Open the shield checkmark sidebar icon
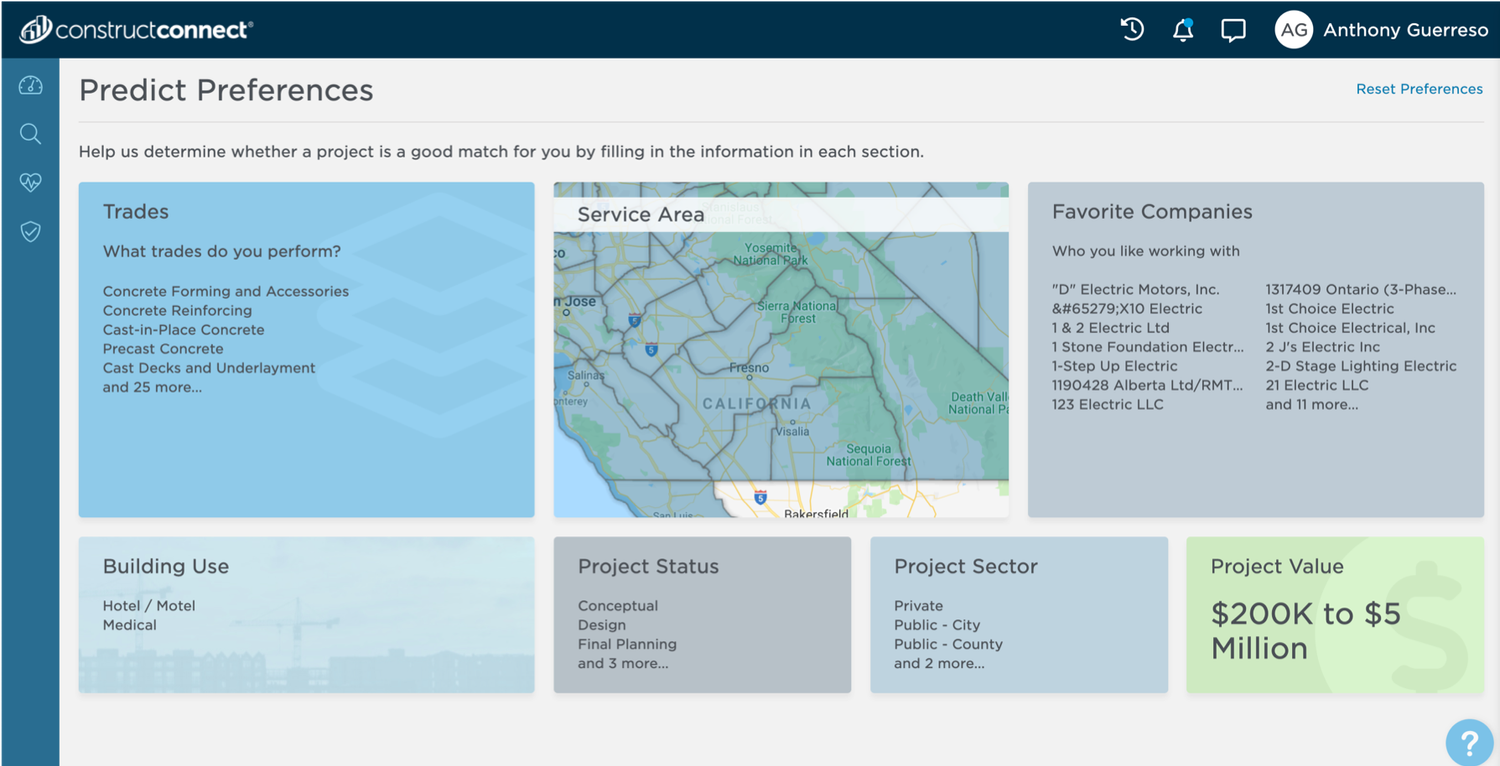The width and height of the screenshot is (1500, 766). [30, 232]
